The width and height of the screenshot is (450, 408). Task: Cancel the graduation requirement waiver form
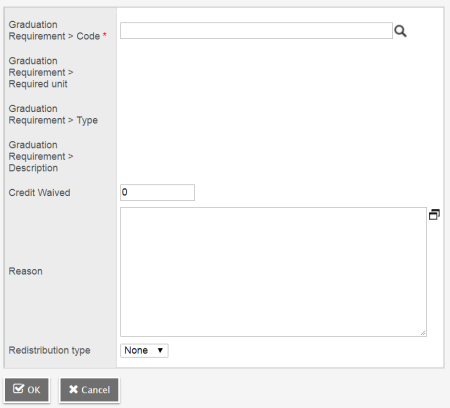89,389
